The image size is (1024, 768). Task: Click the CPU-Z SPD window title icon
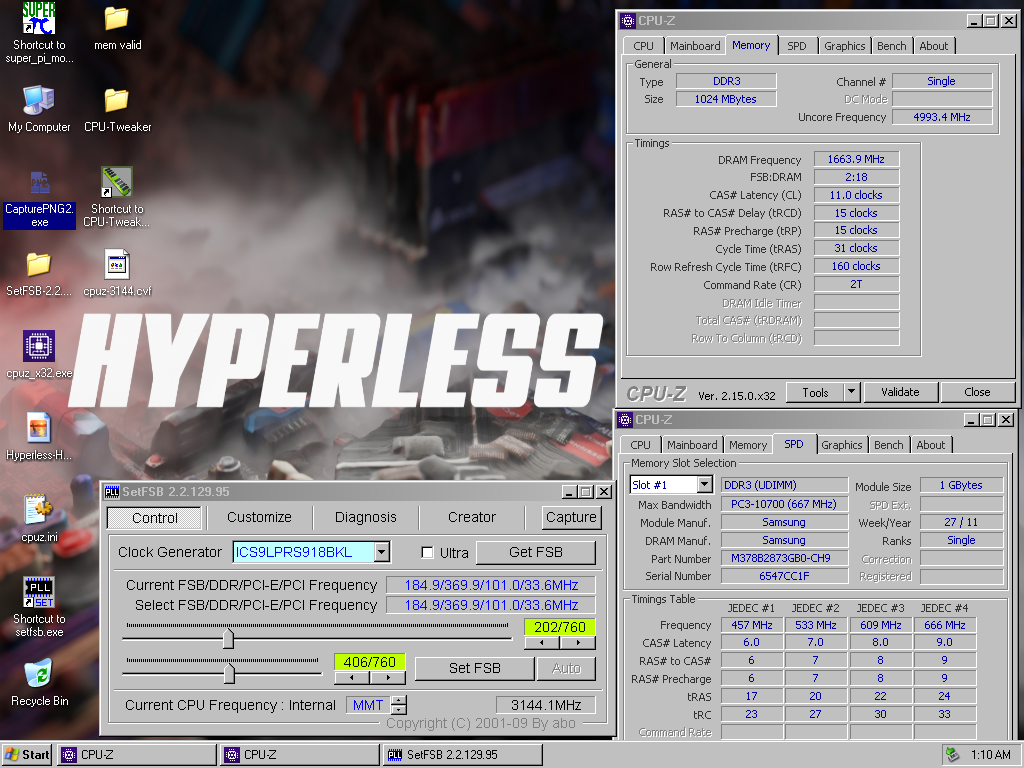625,419
